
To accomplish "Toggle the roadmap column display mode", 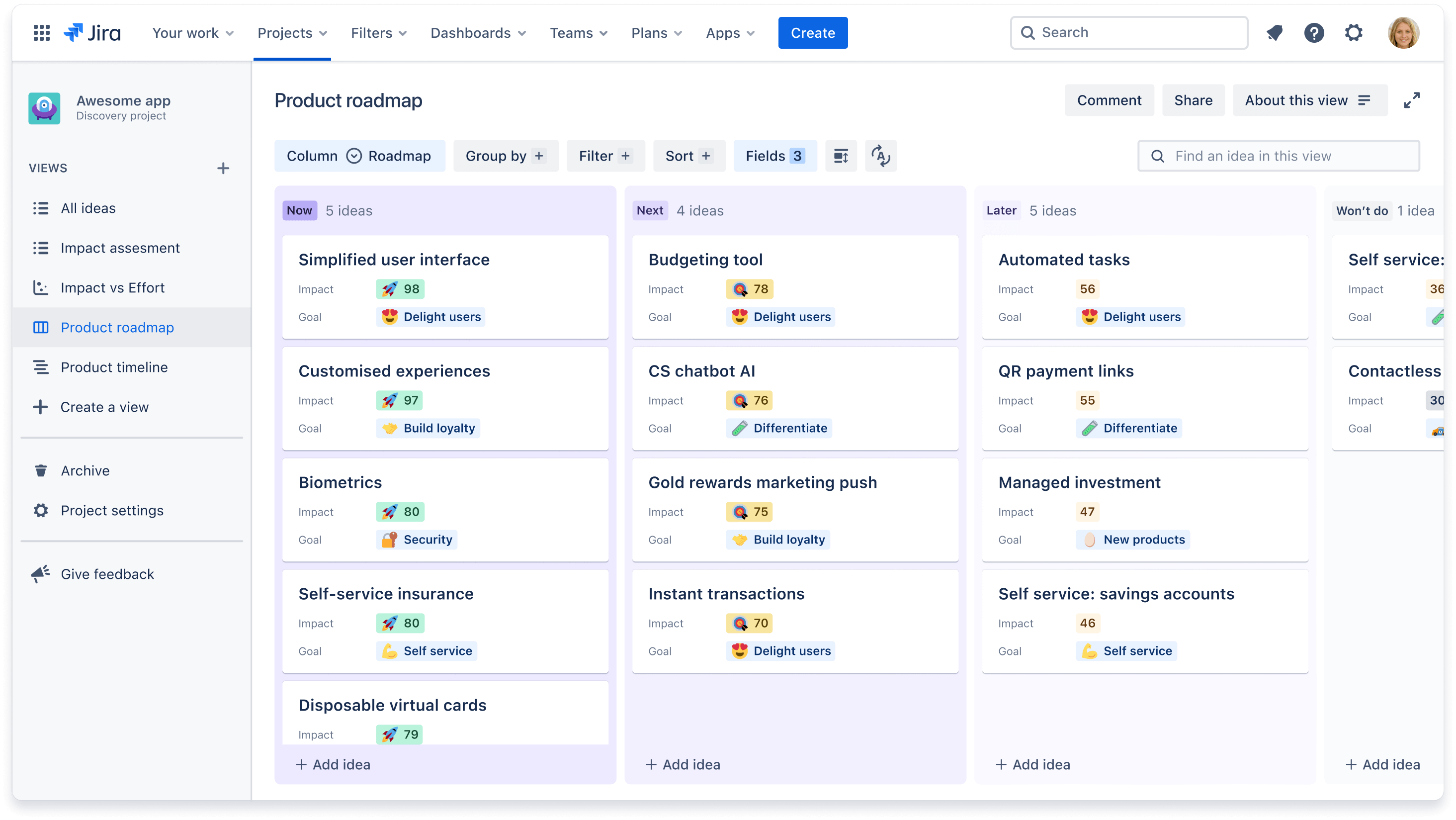I will [x=841, y=156].
